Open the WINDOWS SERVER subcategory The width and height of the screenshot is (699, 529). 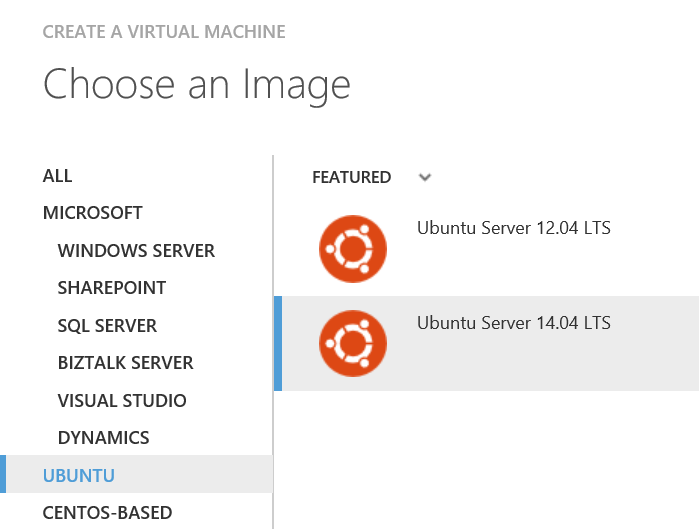(x=136, y=250)
